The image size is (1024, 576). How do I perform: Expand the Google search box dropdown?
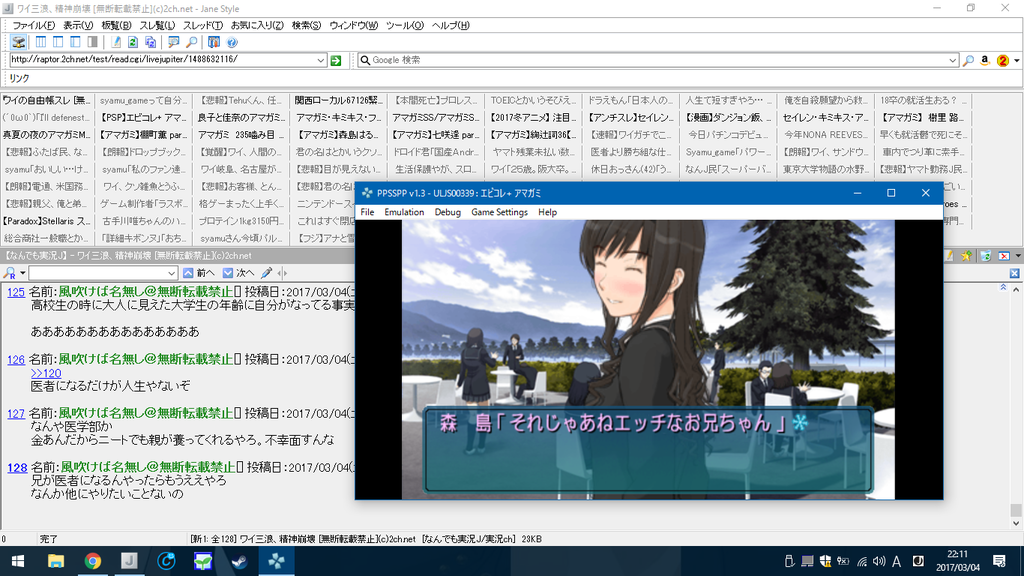952,60
